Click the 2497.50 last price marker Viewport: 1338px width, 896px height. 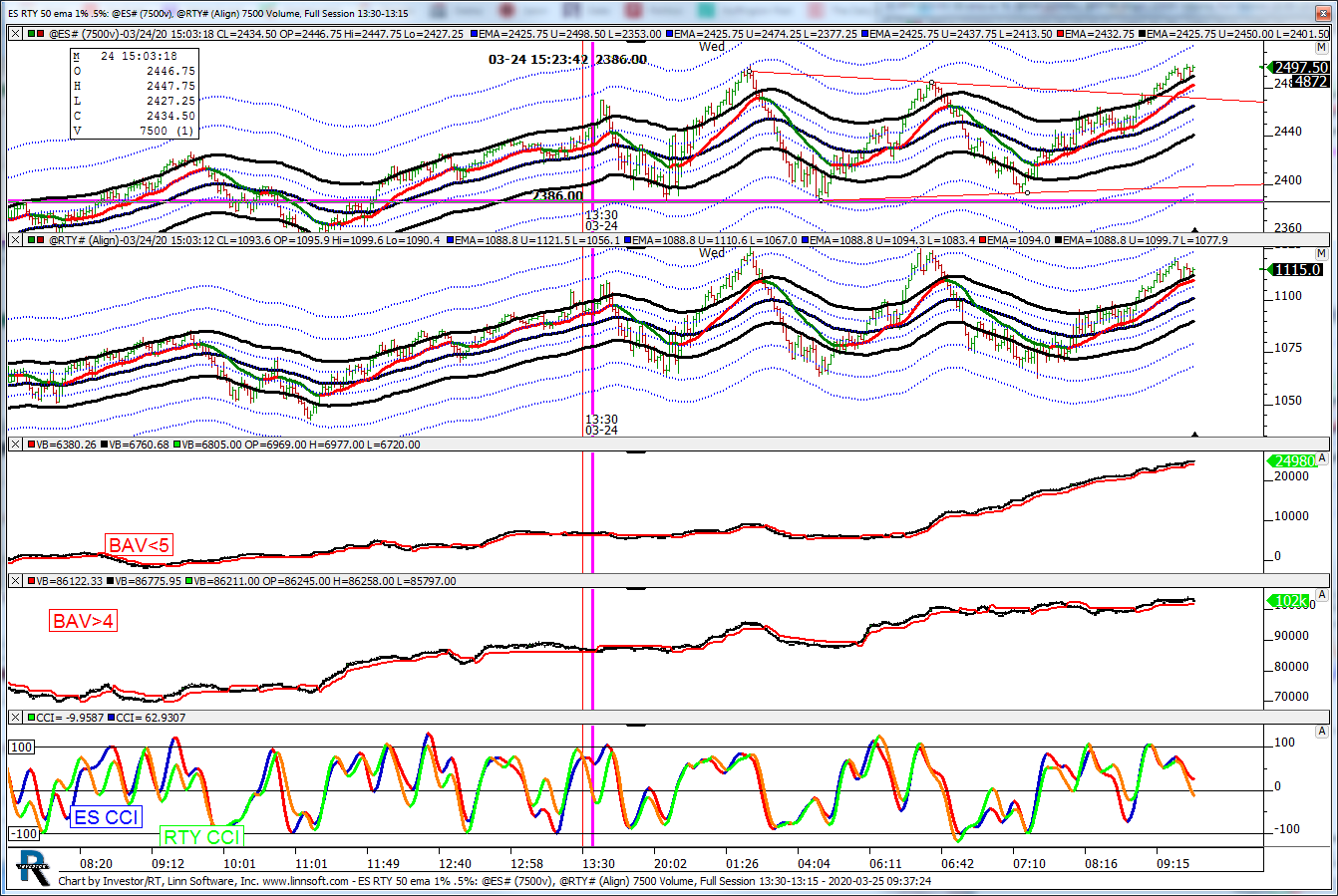pyautogui.click(x=1299, y=67)
